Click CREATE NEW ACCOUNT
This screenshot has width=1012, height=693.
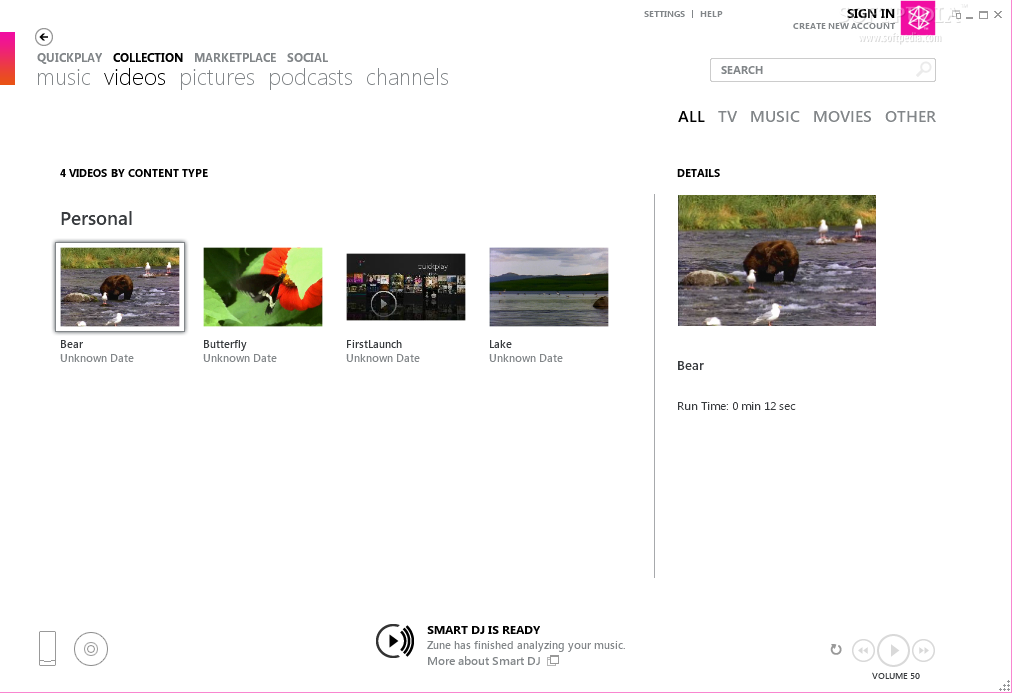(844, 26)
